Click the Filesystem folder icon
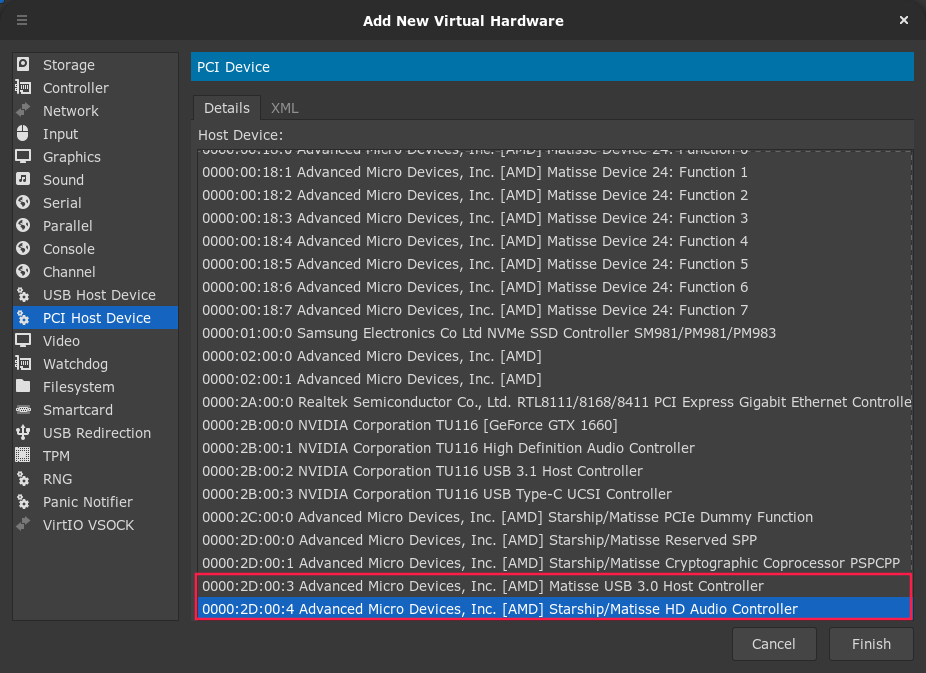 (23, 387)
